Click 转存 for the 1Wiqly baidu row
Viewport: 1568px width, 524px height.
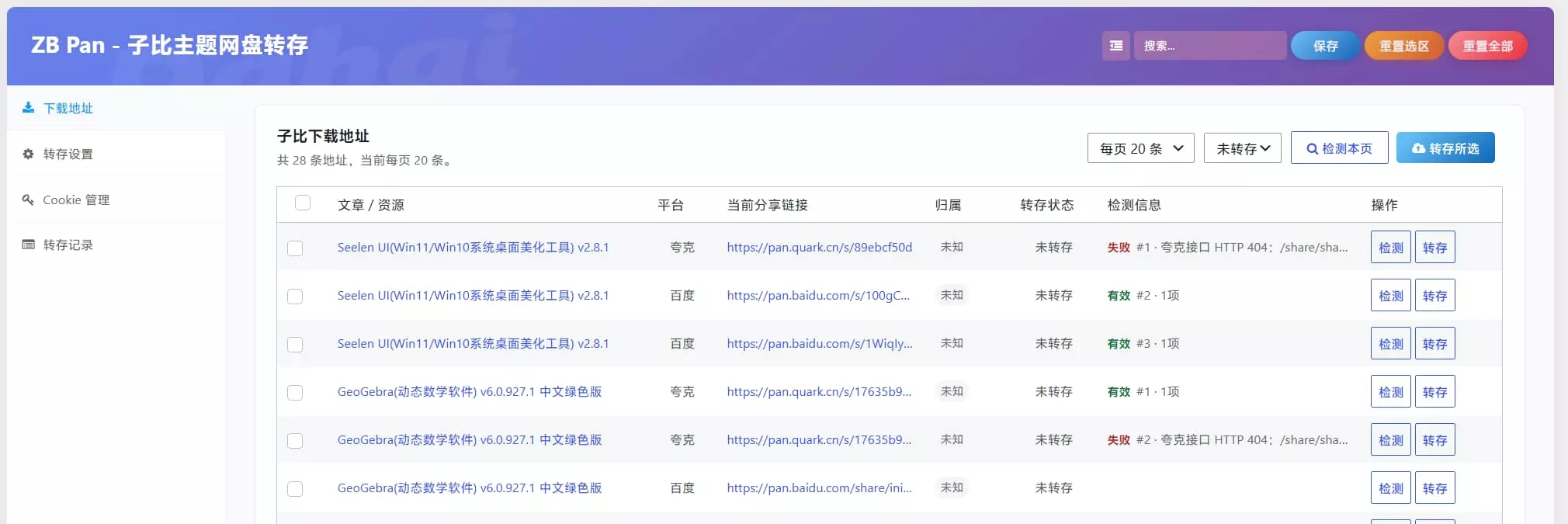point(1434,344)
